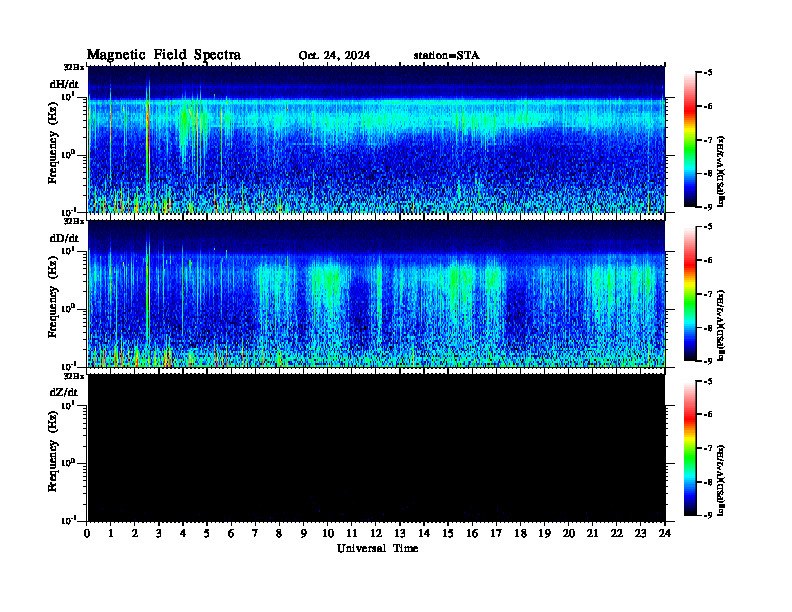Click hour "15" on the time axis

point(448,534)
